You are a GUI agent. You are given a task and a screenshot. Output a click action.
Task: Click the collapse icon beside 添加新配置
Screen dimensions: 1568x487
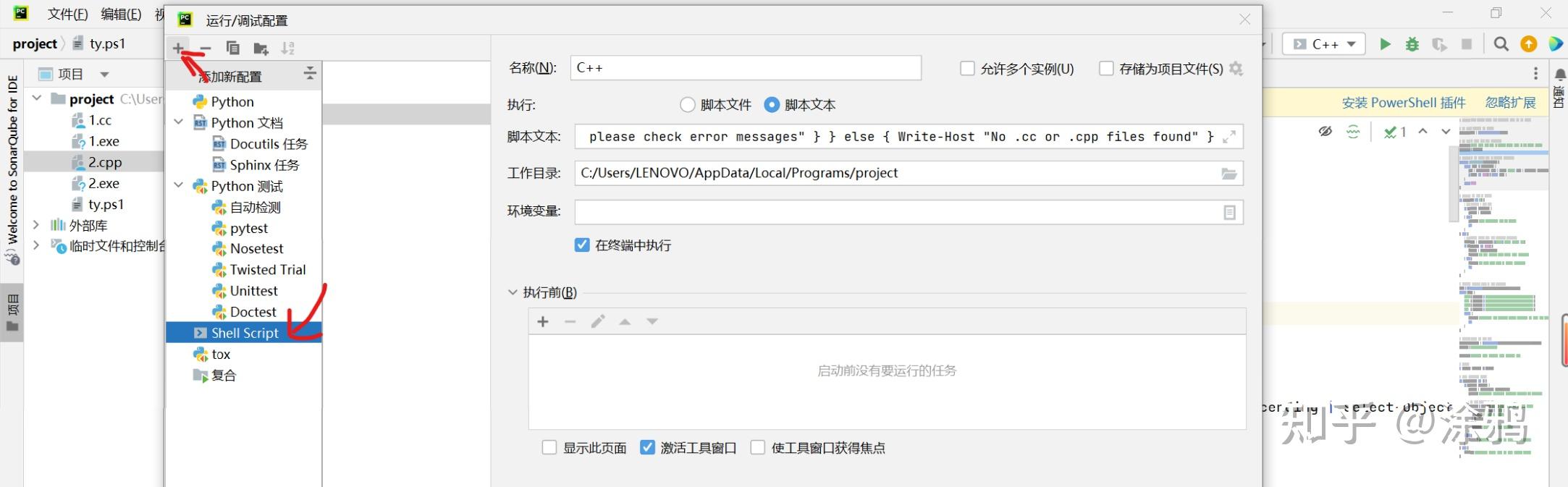310,73
